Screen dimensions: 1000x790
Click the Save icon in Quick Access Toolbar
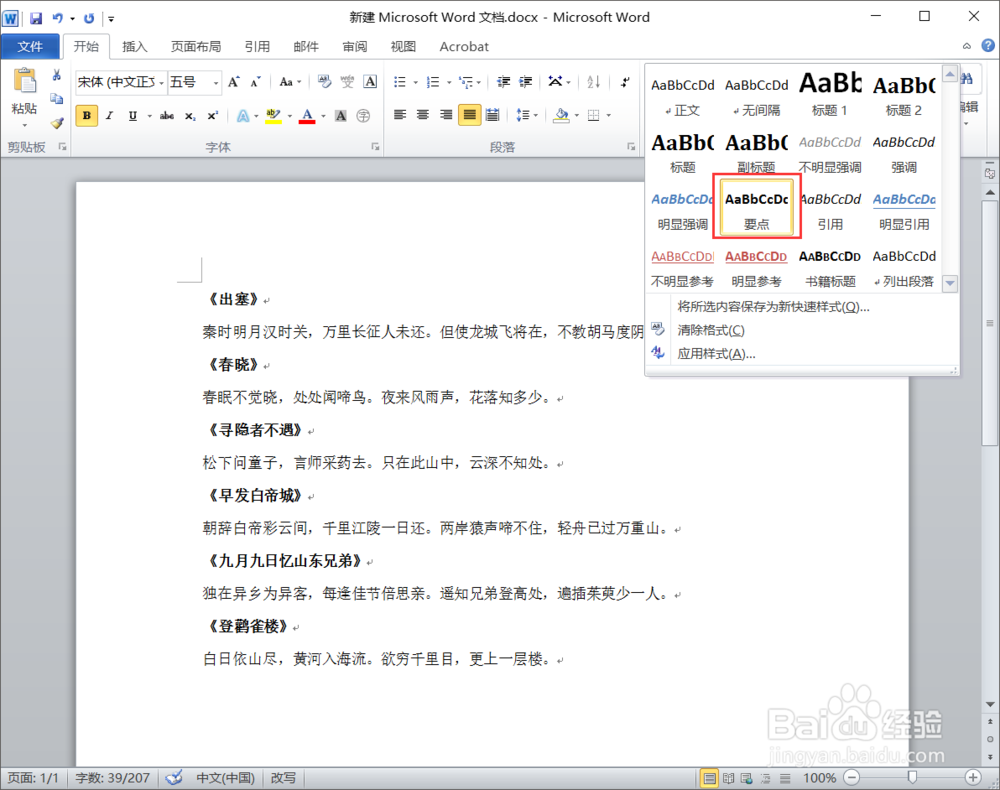[35, 17]
